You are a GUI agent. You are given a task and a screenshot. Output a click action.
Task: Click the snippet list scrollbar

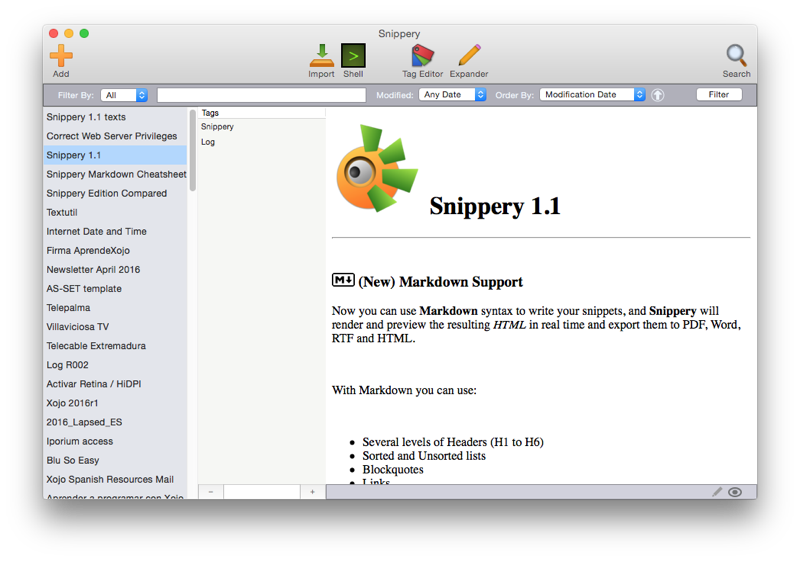click(193, 151)
